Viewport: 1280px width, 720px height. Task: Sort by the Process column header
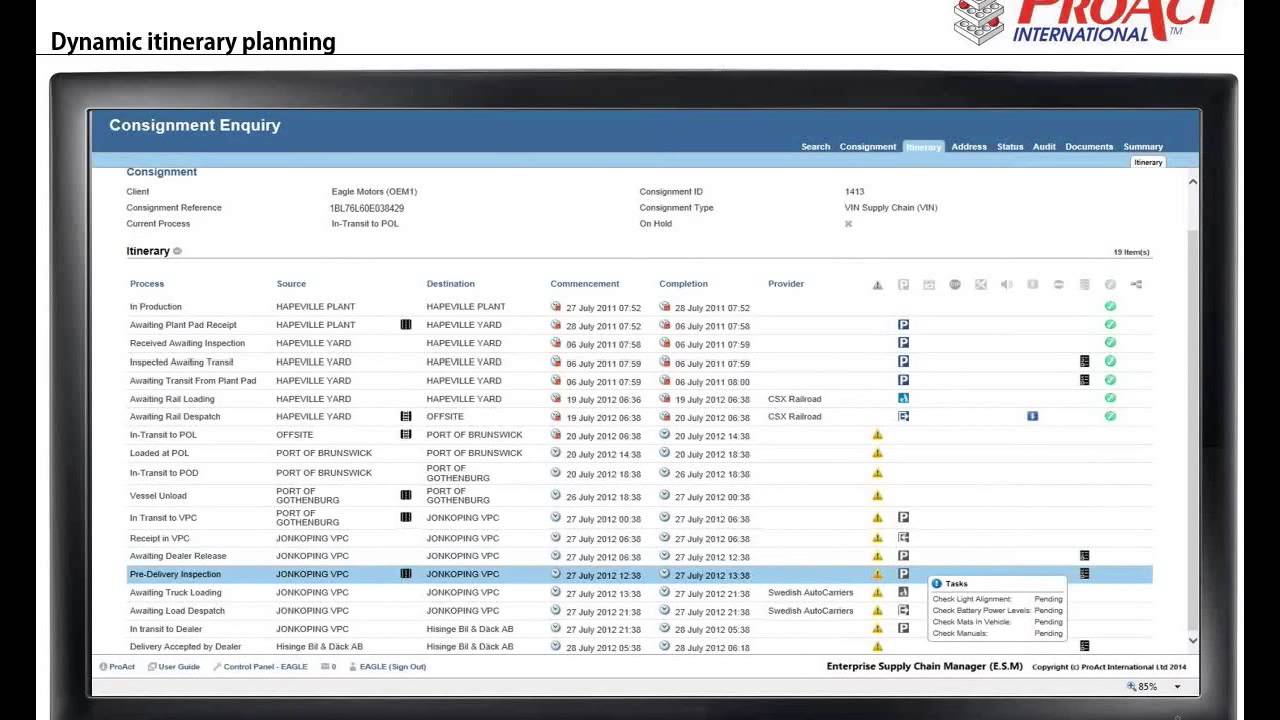(147, 284)
